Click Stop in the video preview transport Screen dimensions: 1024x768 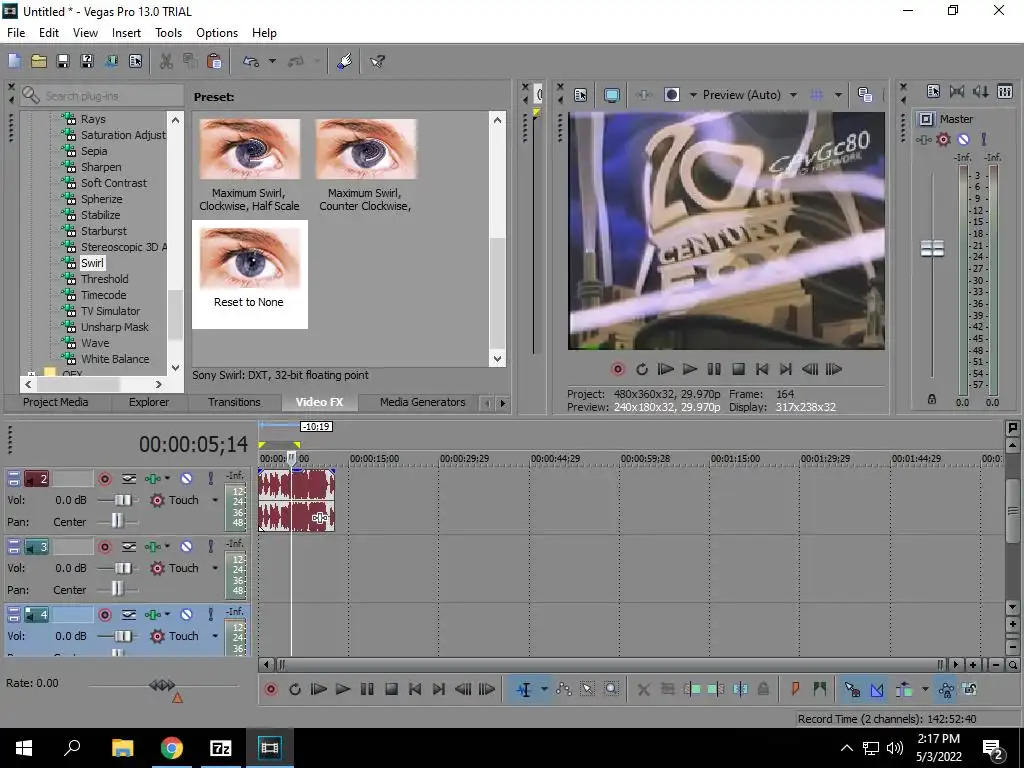pos(738,369)
